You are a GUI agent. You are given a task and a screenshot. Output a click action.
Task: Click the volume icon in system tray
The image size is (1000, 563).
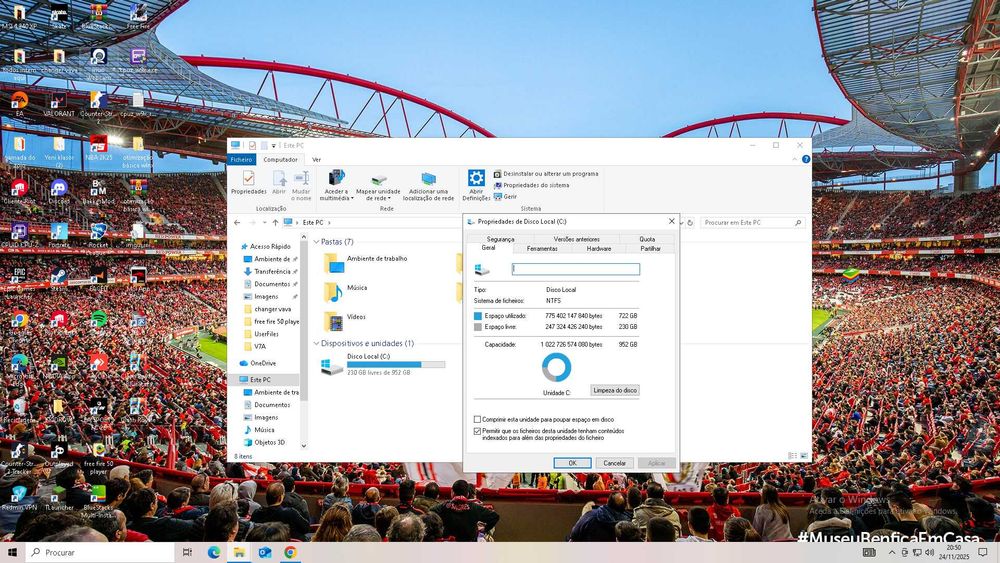(x=929, y=552)
